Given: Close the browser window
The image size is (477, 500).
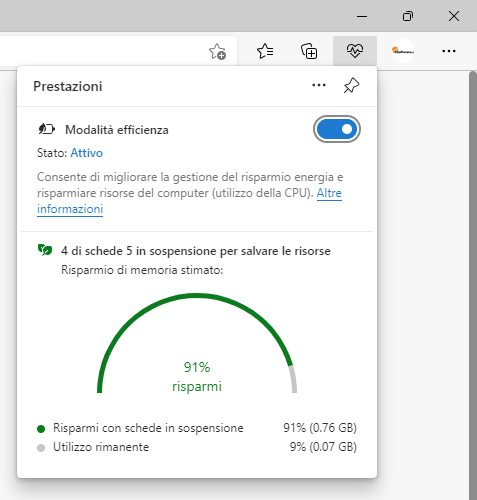Looking at the screenshot, I should [454, 16].
